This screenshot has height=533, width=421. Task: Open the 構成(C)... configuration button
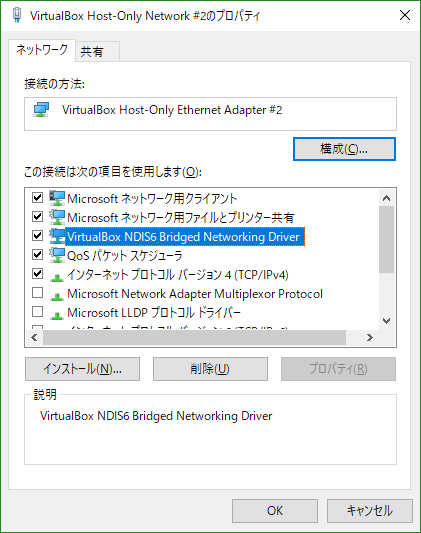[x=344, y=149]
